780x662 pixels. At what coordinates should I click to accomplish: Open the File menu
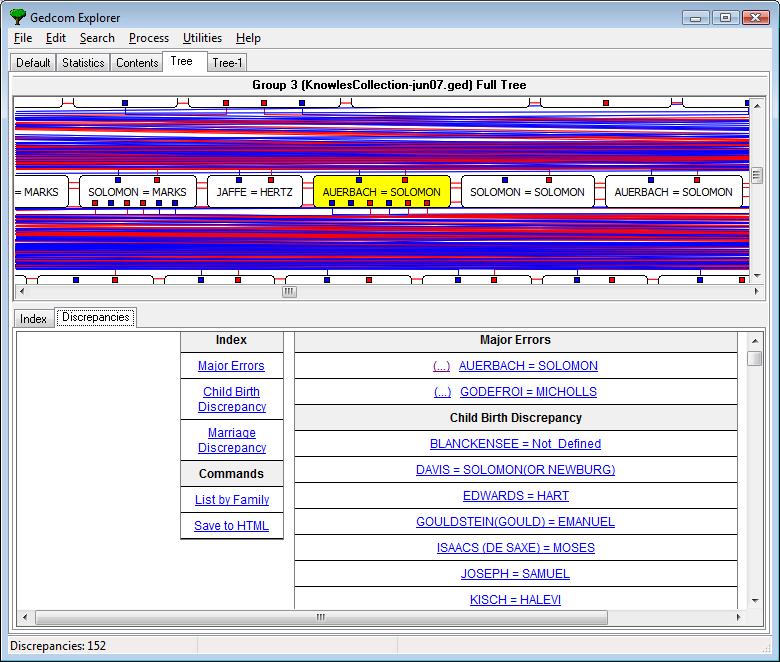(23, 38)
